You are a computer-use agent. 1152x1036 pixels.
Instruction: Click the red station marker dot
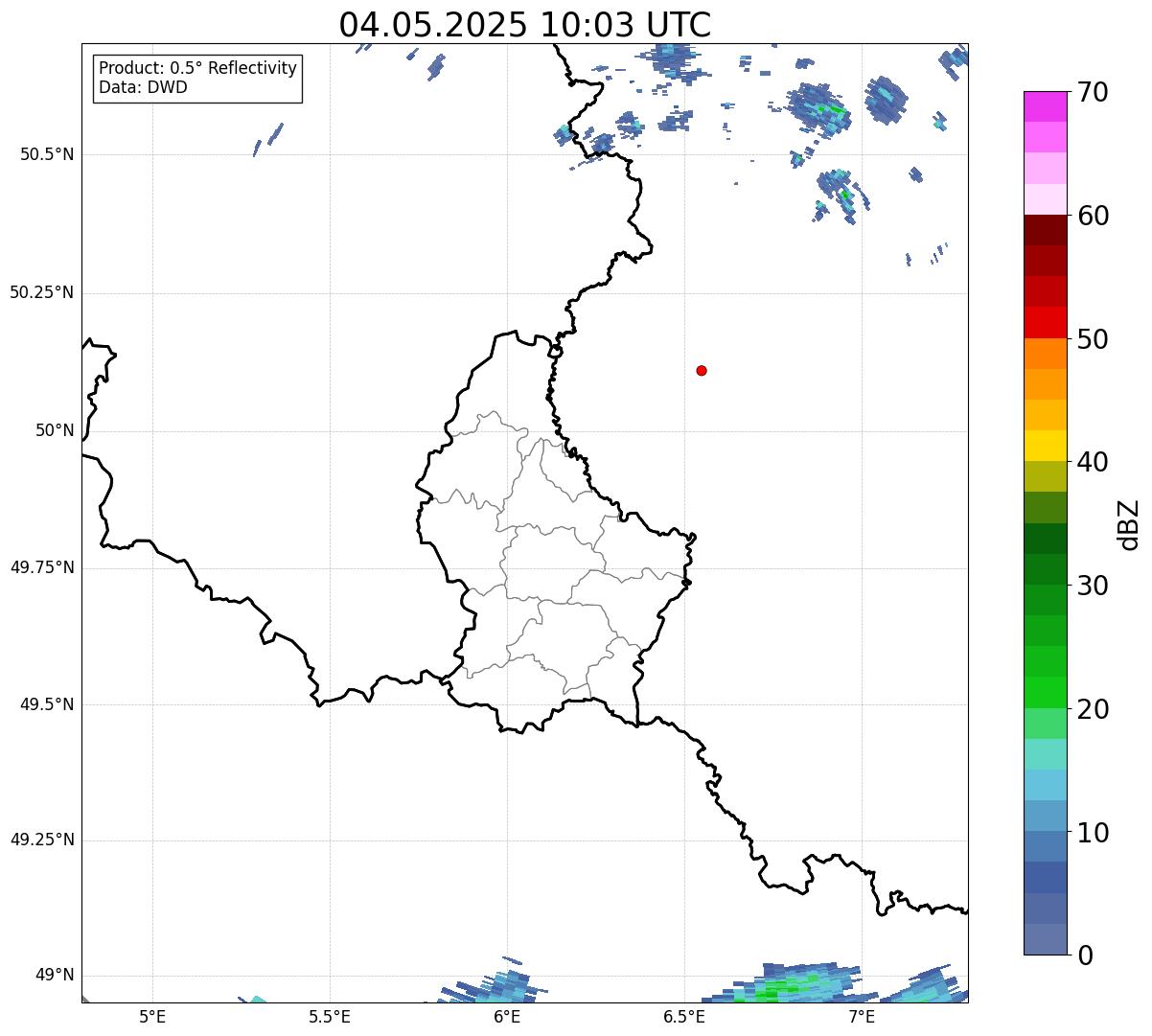point(702,370)
